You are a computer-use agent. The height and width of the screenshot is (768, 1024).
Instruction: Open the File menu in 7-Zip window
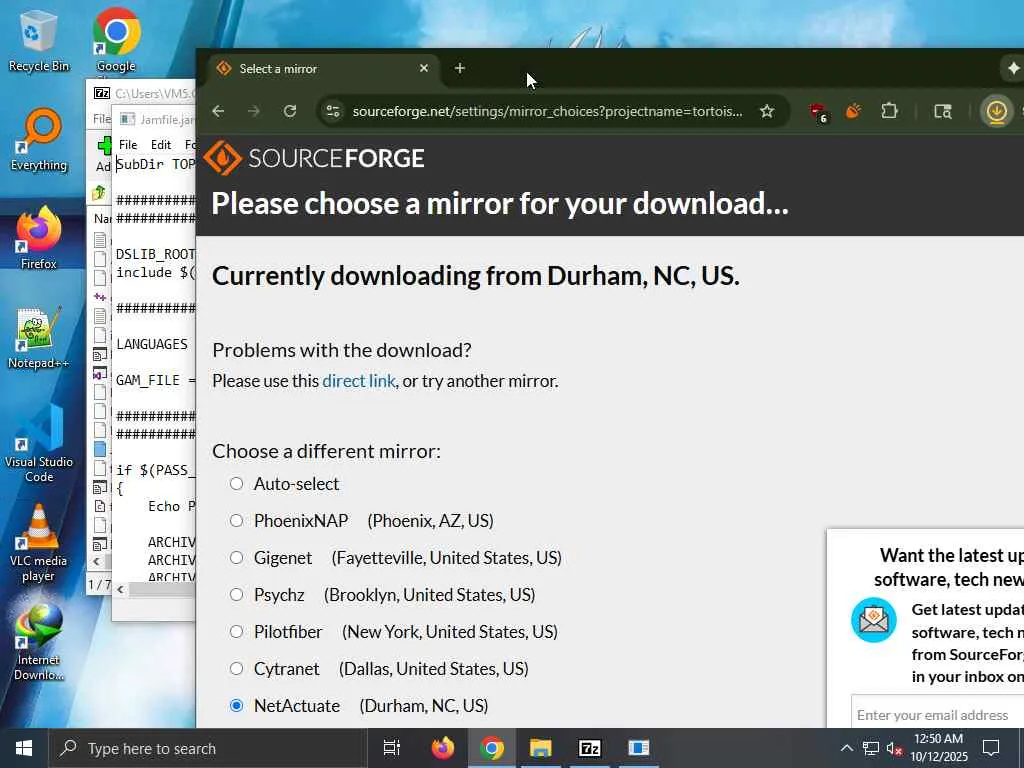click(101, 118)
